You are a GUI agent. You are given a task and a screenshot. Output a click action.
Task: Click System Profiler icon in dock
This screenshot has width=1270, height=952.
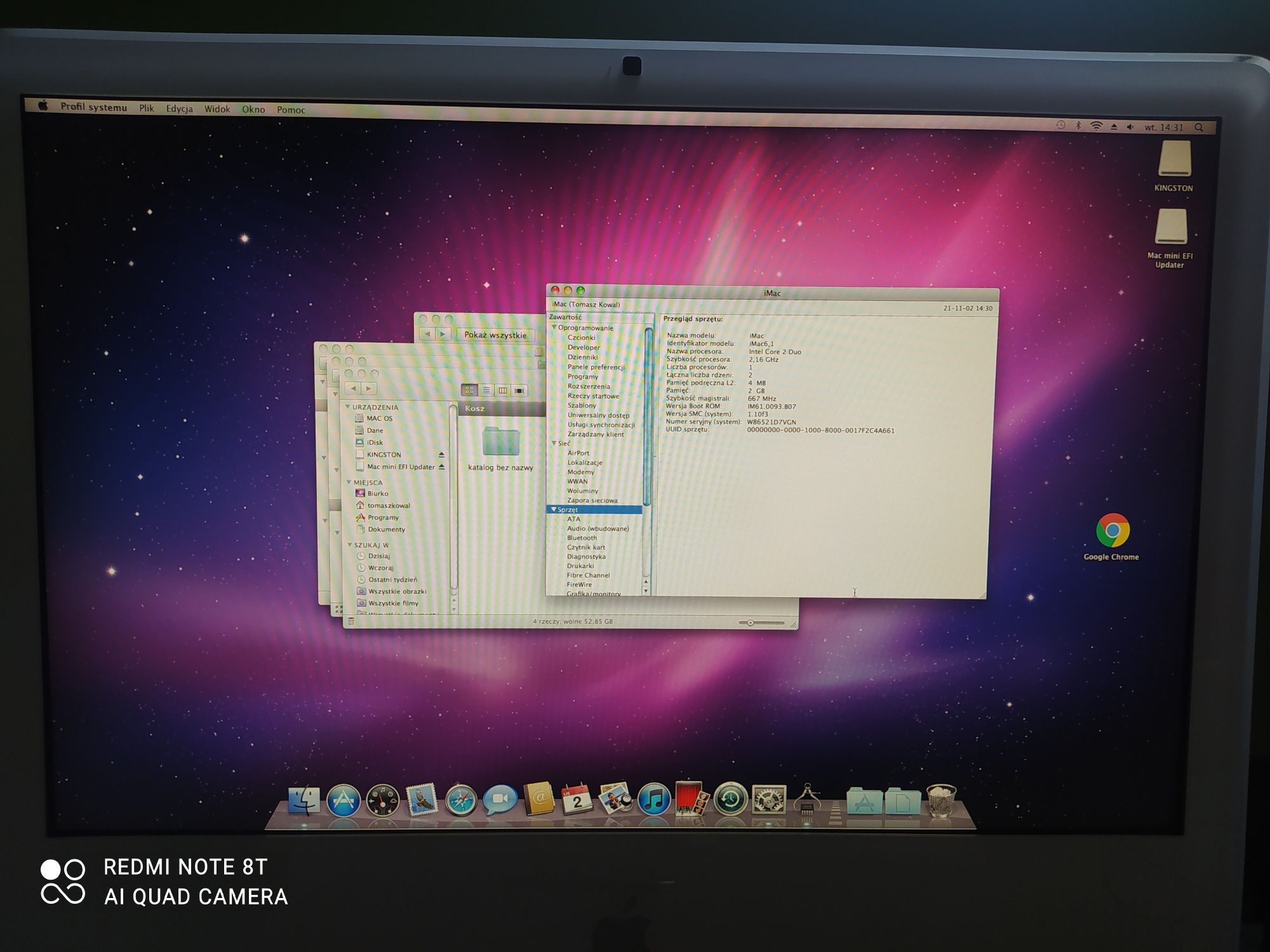[x=807, y=799]
